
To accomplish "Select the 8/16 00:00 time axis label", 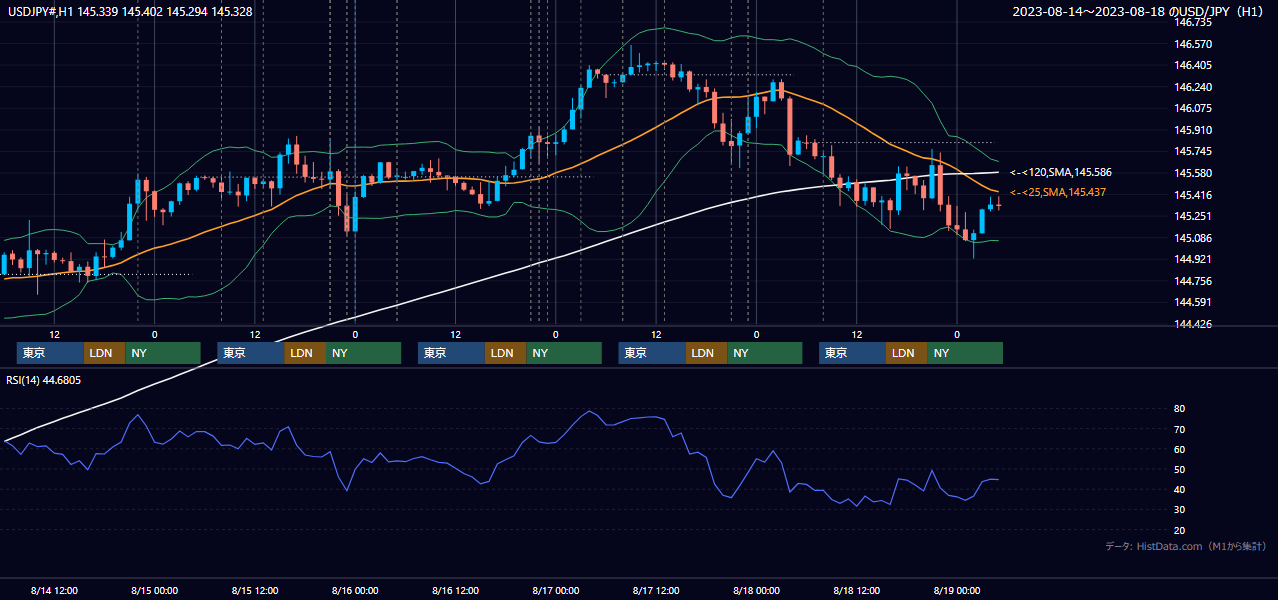I will tap(355, 590).
